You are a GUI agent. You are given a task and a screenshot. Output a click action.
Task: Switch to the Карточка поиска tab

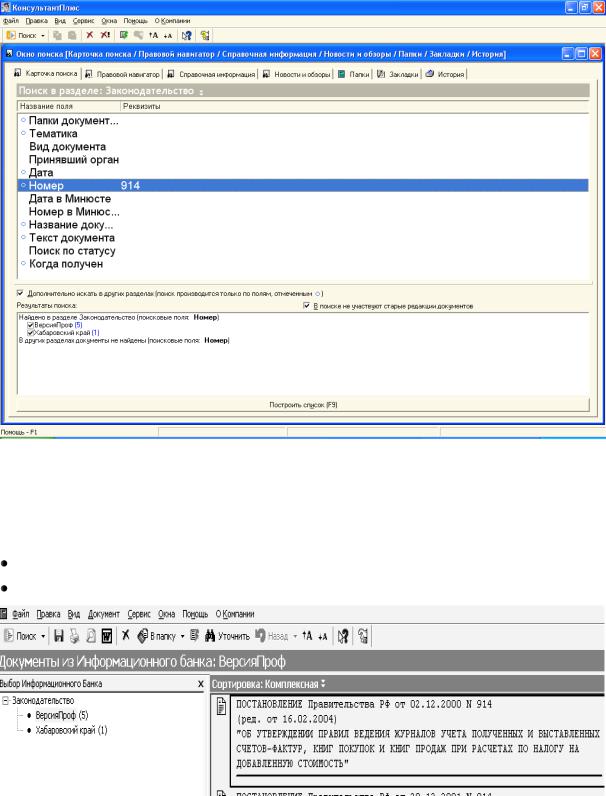pos(46,74)
